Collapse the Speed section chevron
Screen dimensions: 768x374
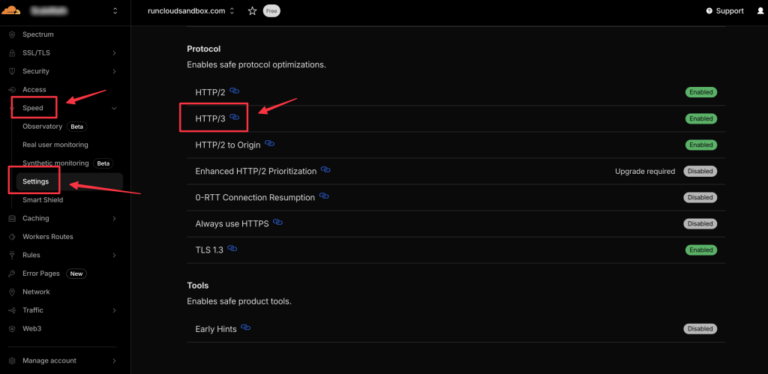click(114, 108)
